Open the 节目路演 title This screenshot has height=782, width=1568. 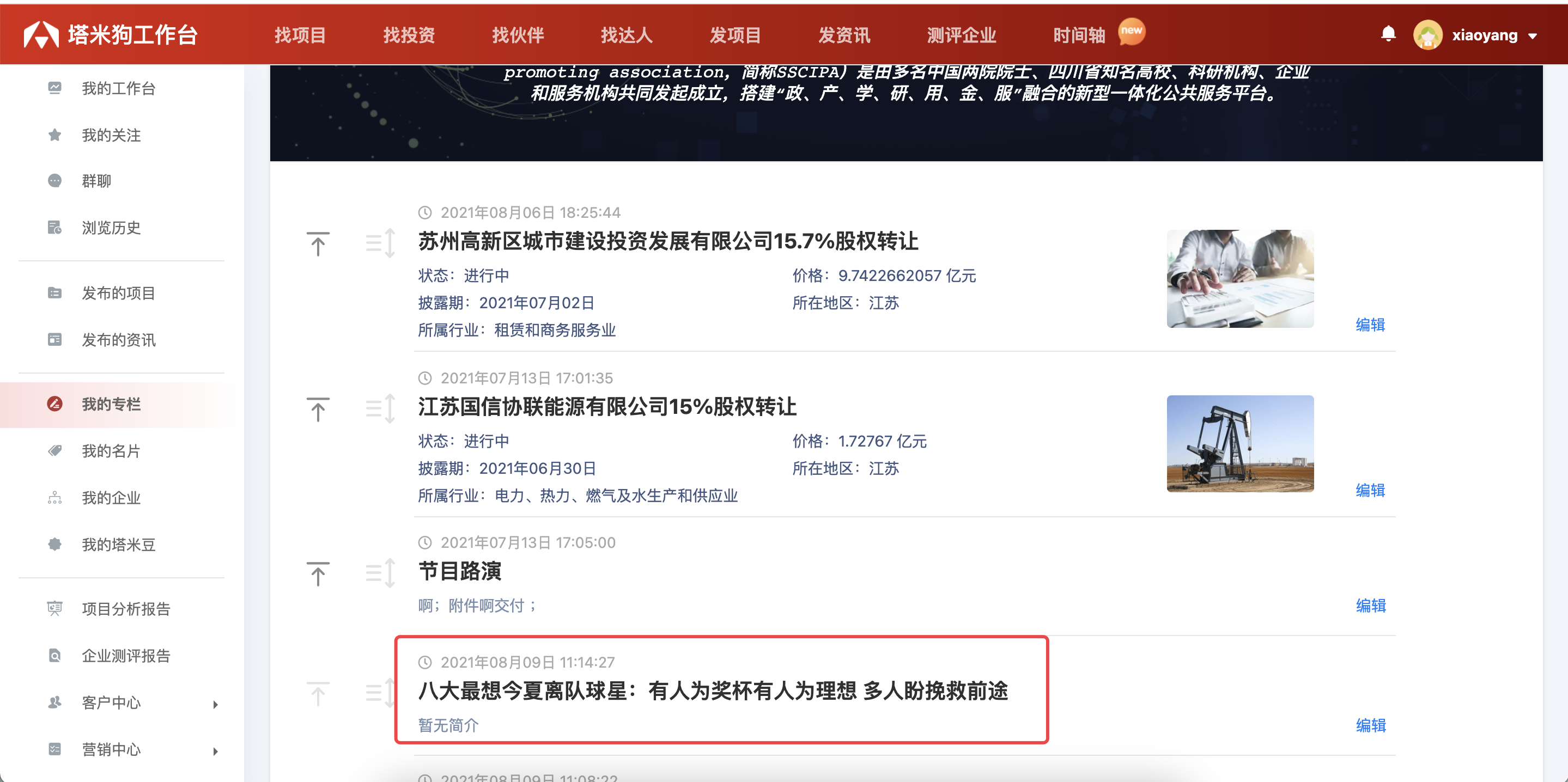(x=460, y=571)
